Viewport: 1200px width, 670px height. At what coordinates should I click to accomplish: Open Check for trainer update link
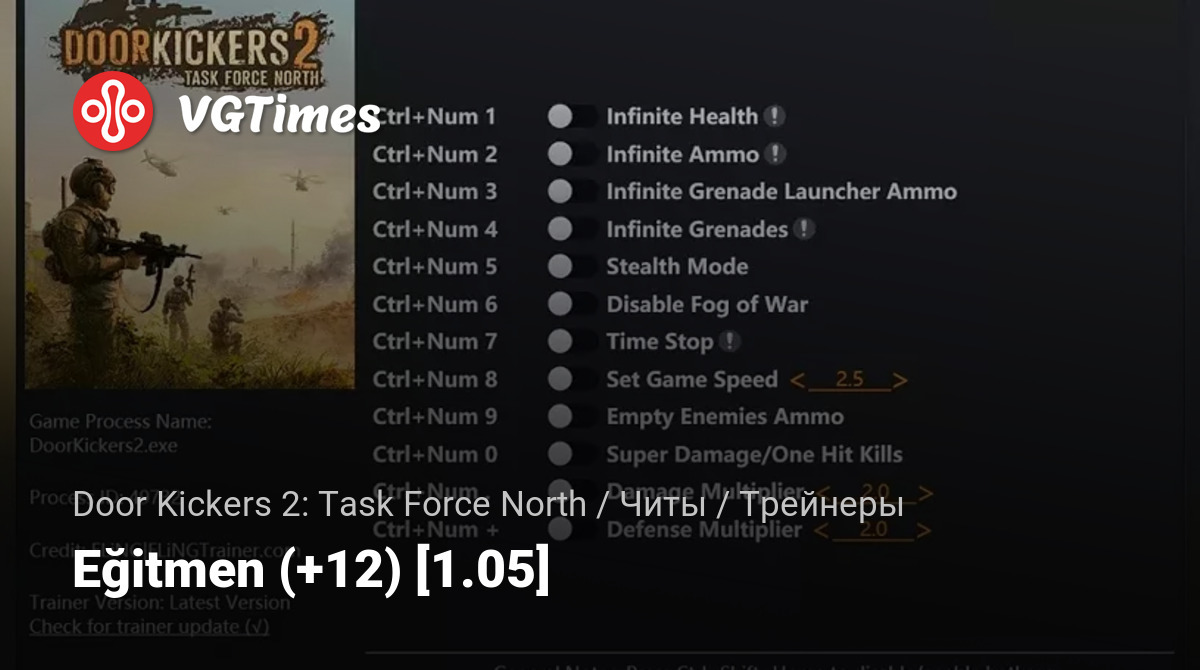[x=149, y=627]
